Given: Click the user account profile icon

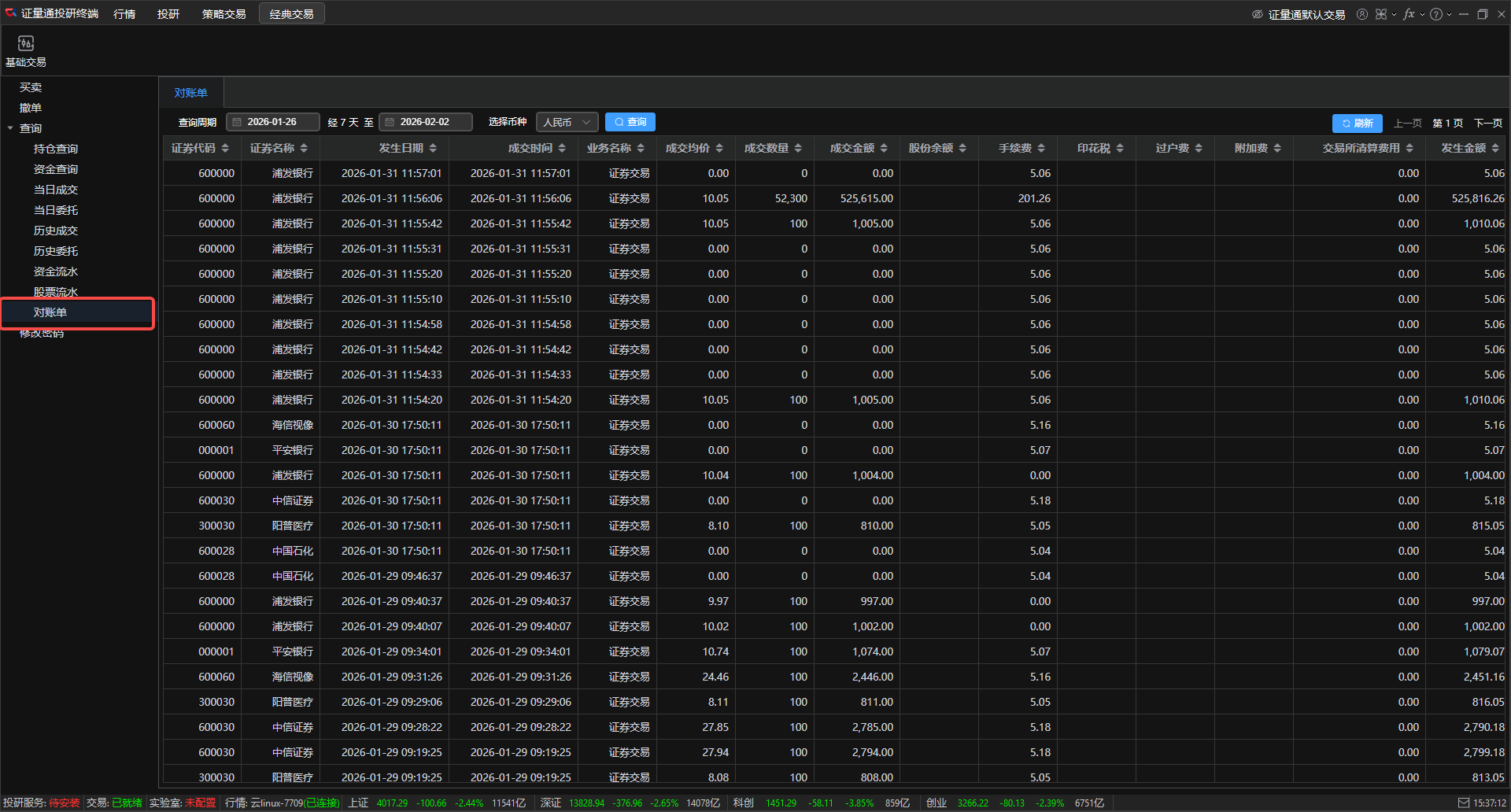Looking at the screenshot, I should tap(1361, 14).
